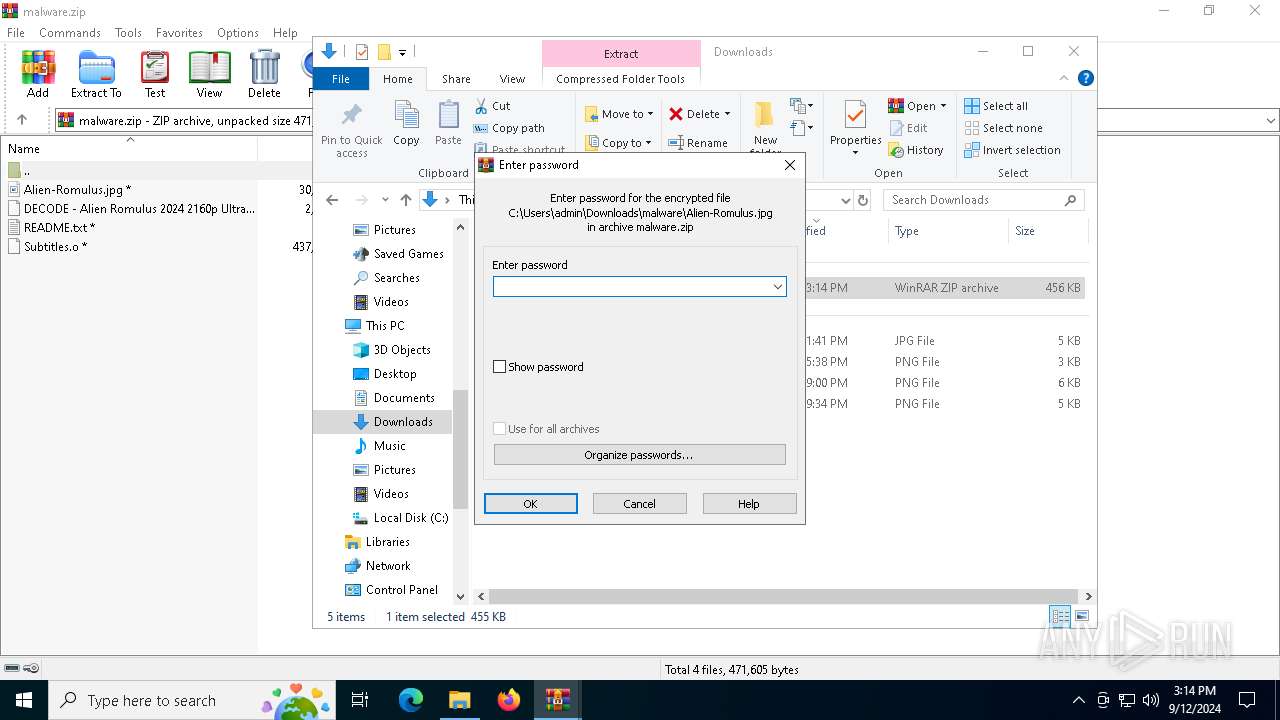This screenshot has width=1280, height=720.
Task: Open the Explorer address bar history dropdown
Action: (846, 200)
